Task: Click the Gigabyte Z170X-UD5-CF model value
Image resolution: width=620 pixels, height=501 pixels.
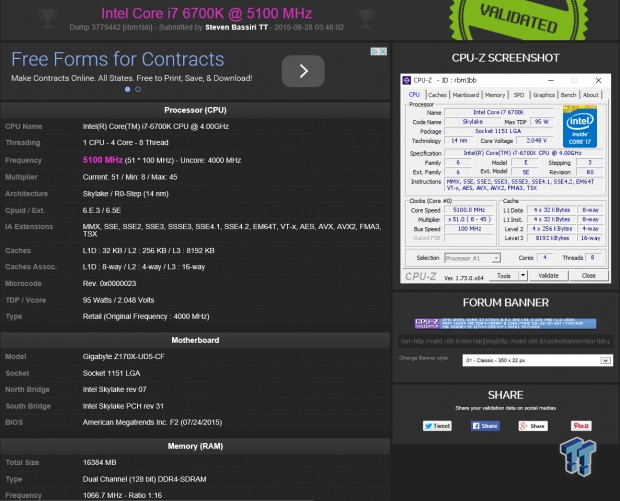Action: 123,357
